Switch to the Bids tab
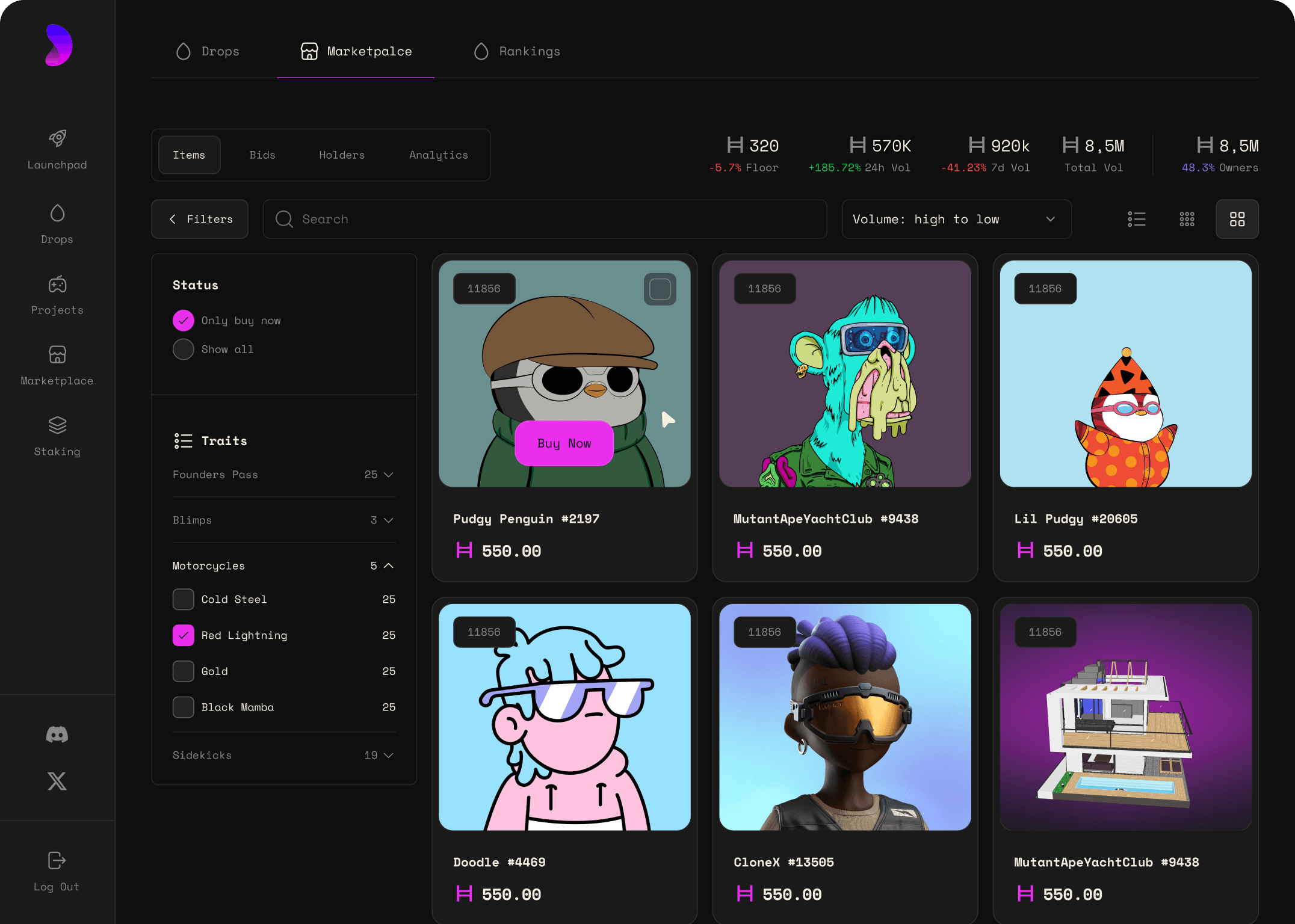Image resolution: width=1295 pixels, height=924 pixels. point(262,155)
